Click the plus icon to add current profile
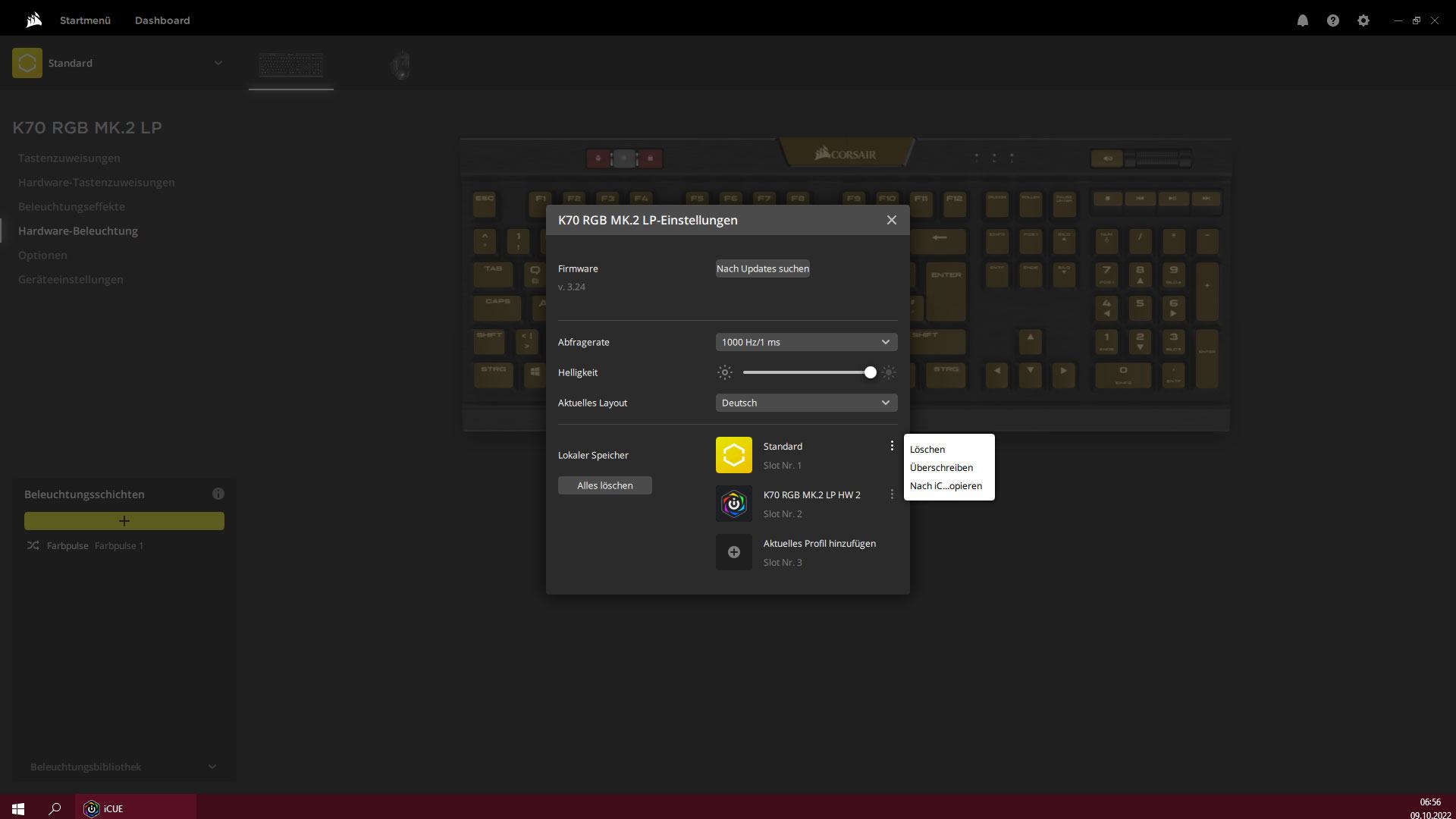Screen dimensions: 1456x819 click(x=734, y=552)
